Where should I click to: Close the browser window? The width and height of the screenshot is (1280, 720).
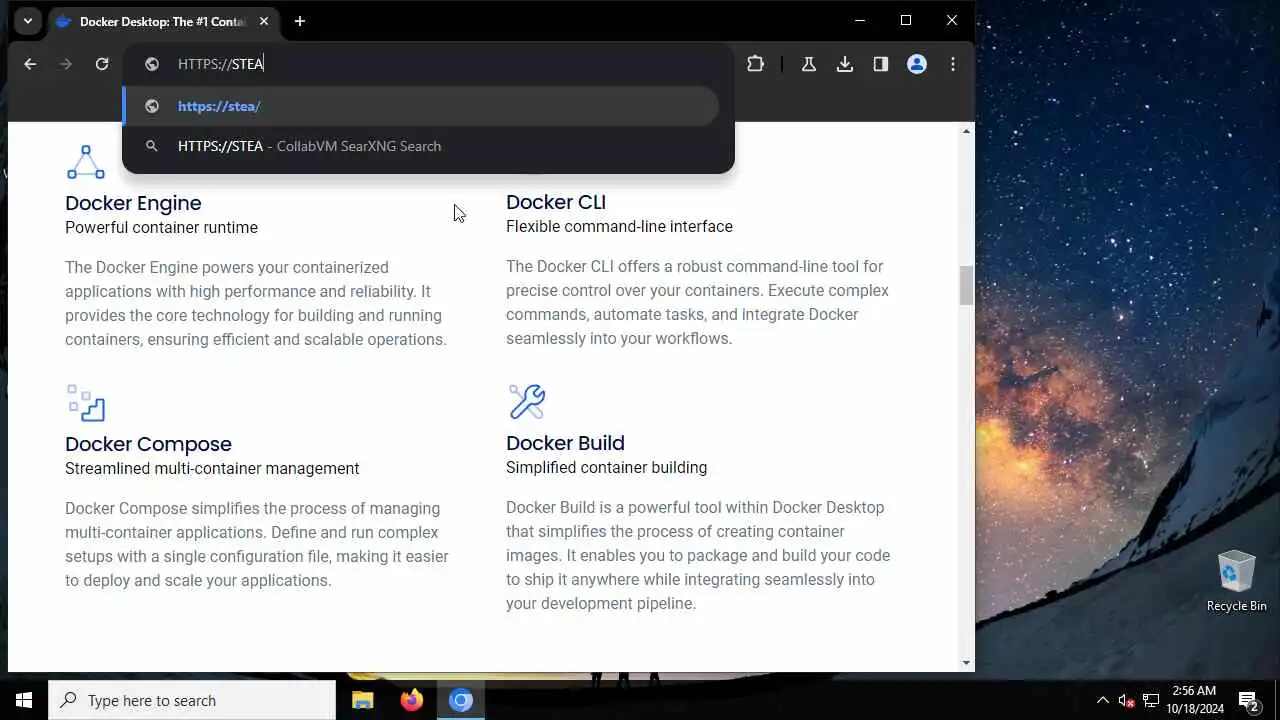(952, 20)
